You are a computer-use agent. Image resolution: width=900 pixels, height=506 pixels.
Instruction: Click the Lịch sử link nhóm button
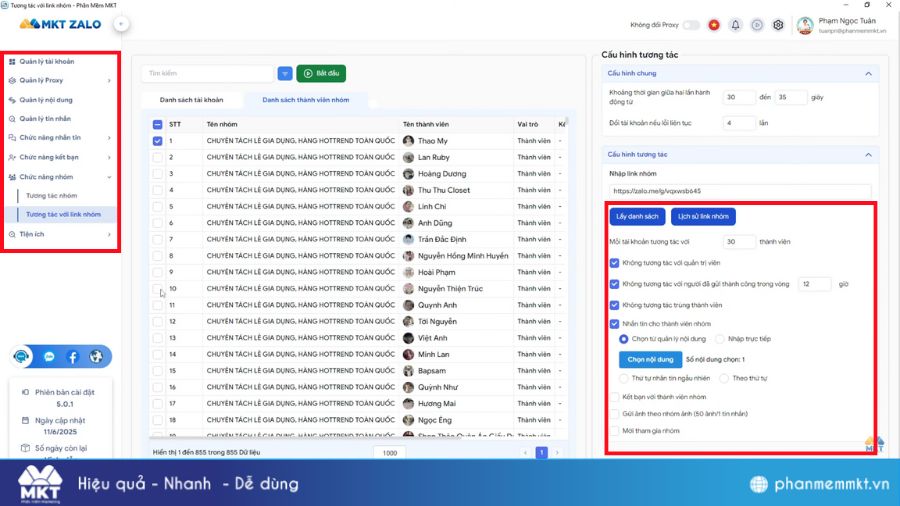coord(703,216)
